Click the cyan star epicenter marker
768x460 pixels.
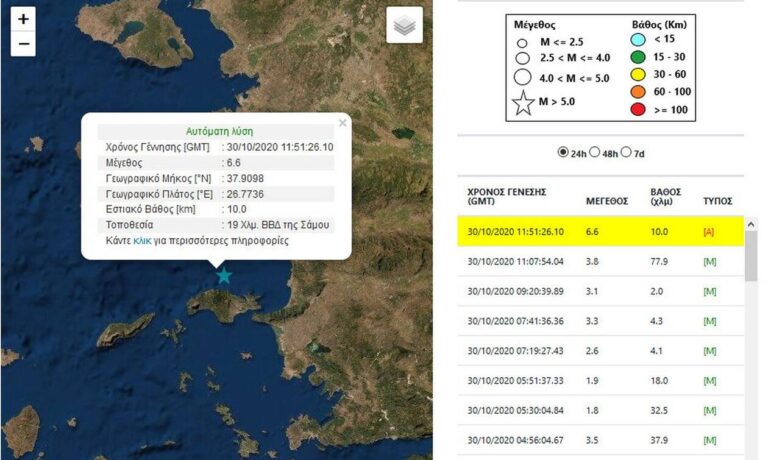pos(224,276)
